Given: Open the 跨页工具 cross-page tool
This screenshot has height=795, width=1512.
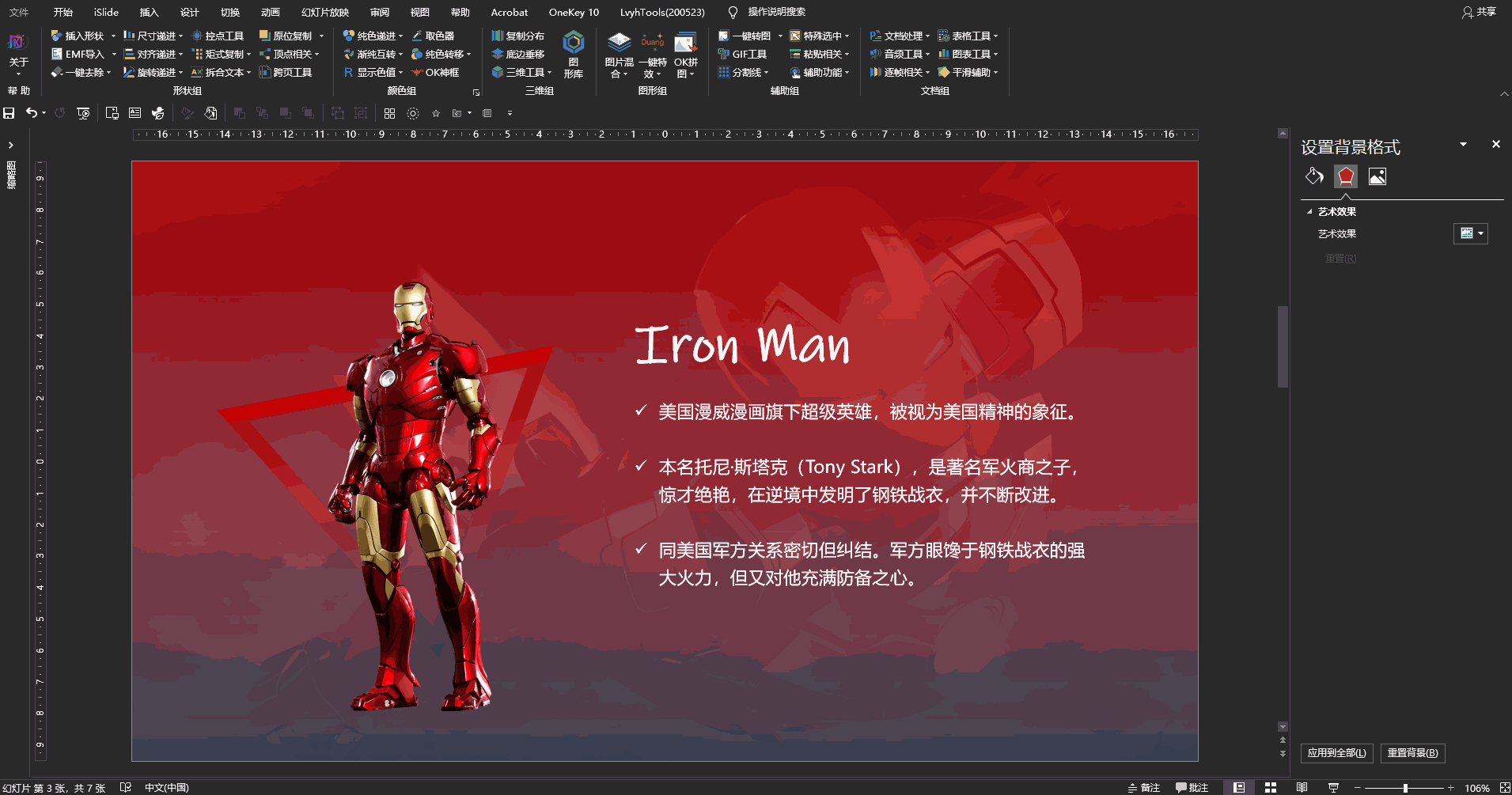Looking at the screenshot, I should pos(286,72).
